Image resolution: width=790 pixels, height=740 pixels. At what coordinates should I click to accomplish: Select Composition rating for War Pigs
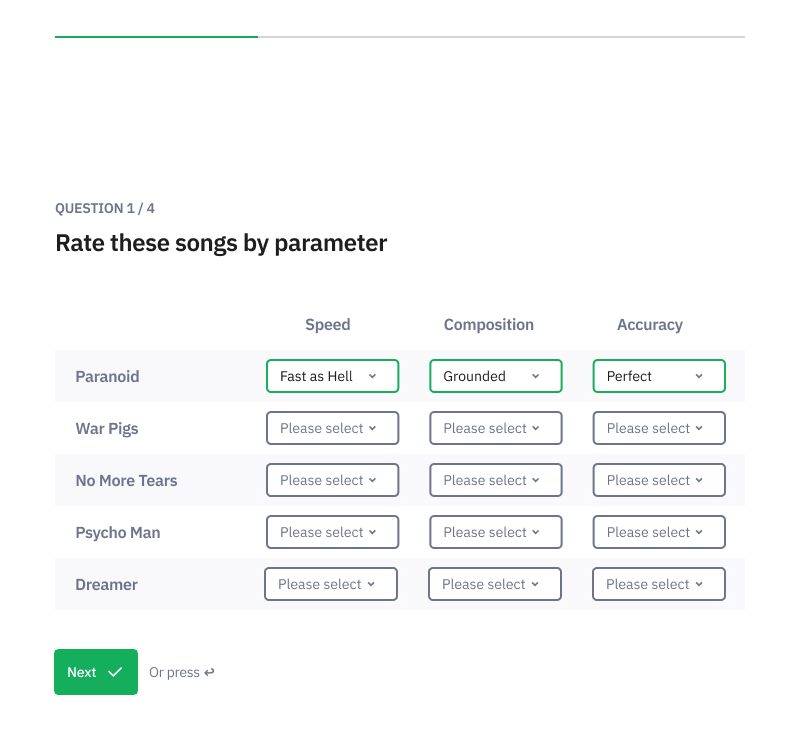(495, 428)
